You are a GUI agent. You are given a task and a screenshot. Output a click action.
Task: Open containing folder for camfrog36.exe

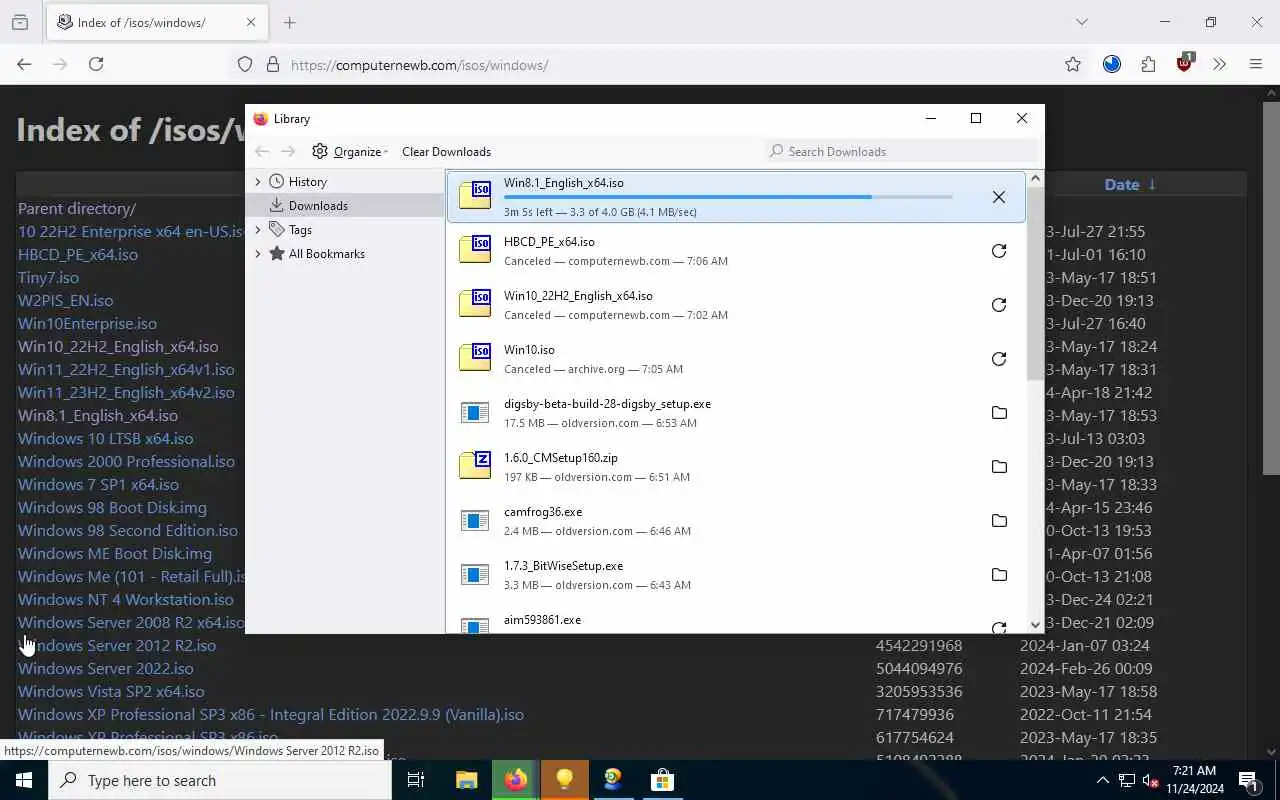(998, 521)
